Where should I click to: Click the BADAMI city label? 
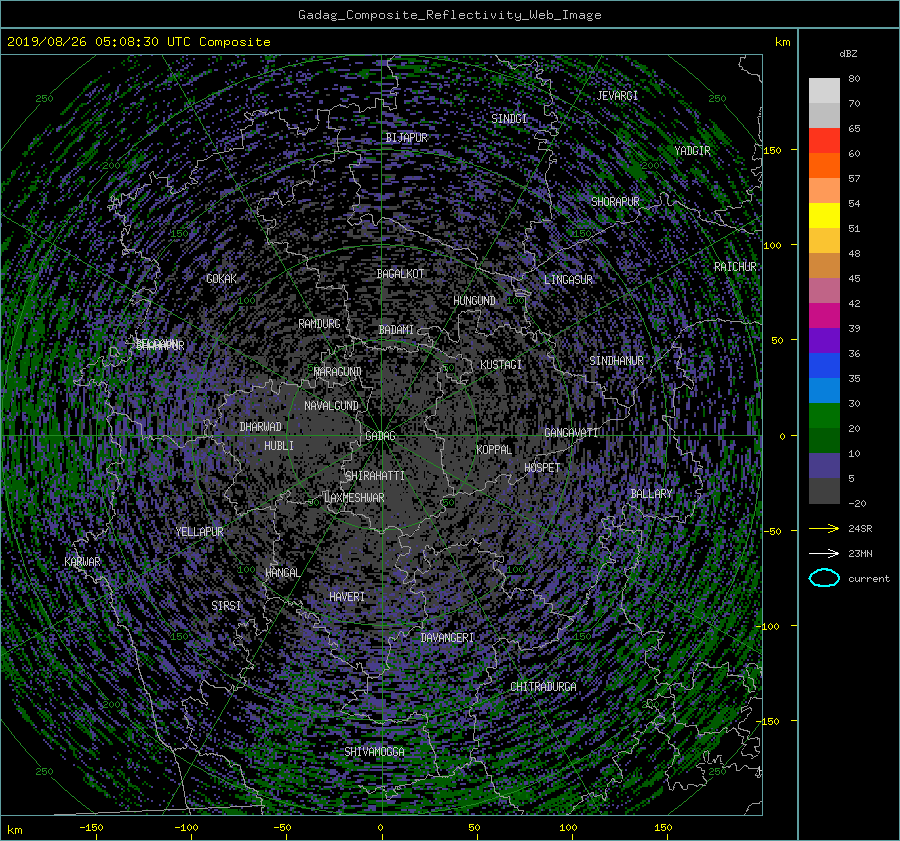(x=396, y=330)
